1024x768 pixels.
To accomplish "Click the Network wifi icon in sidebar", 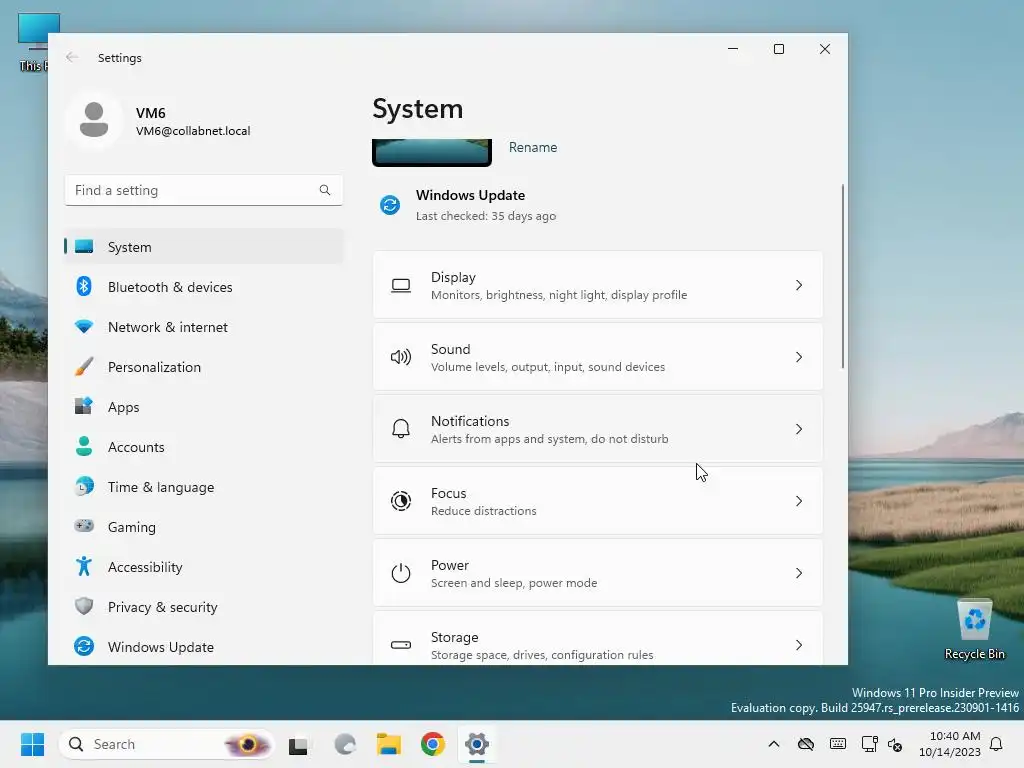I will pos(84,327).
